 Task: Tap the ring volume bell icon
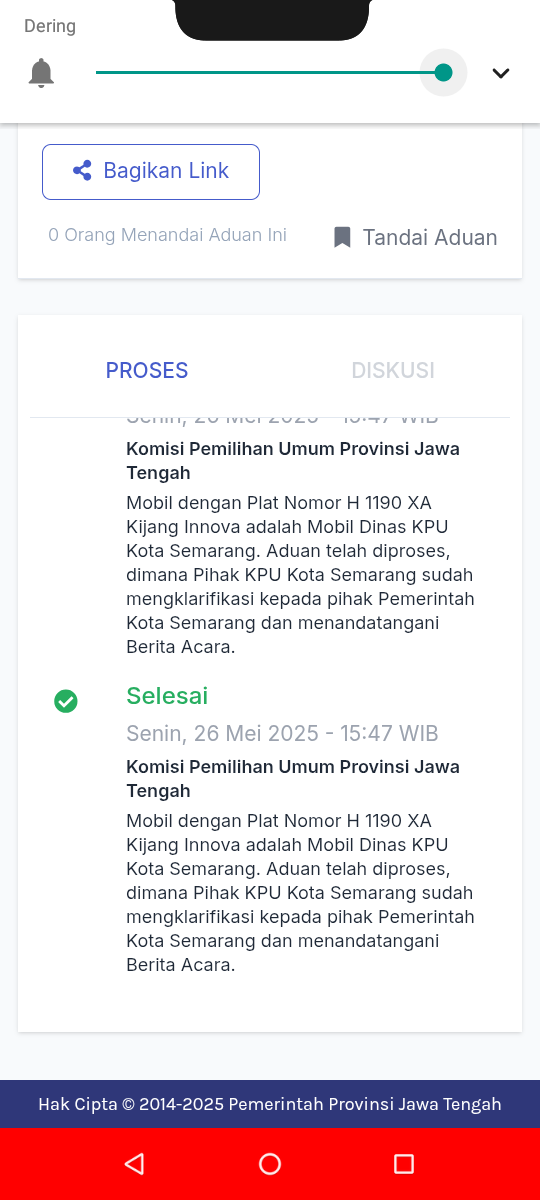tap(41, 73)
